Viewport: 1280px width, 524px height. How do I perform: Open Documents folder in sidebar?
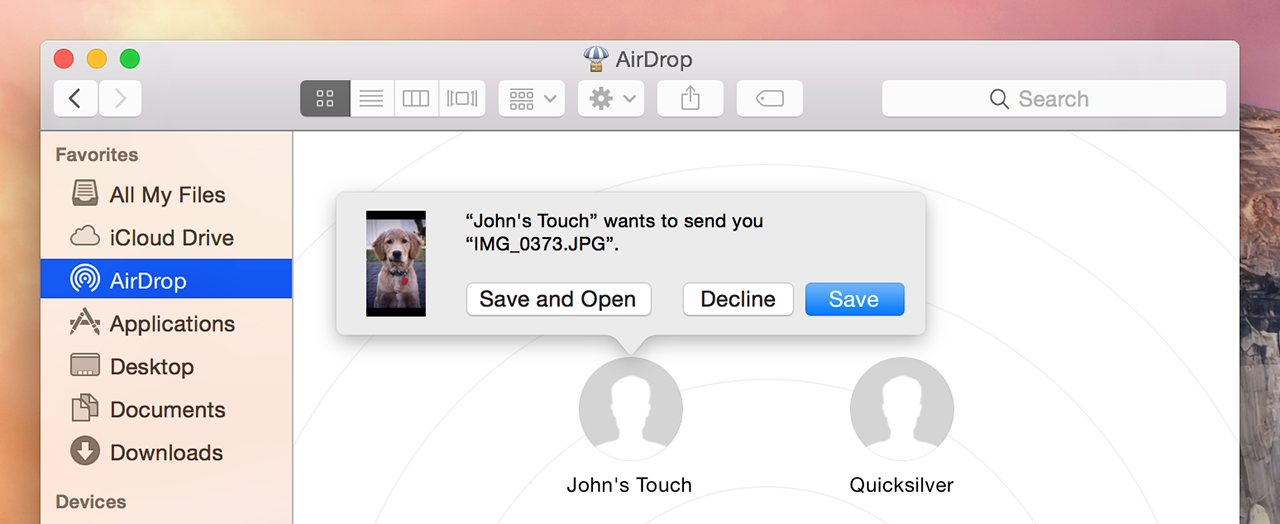click(166, 410)
